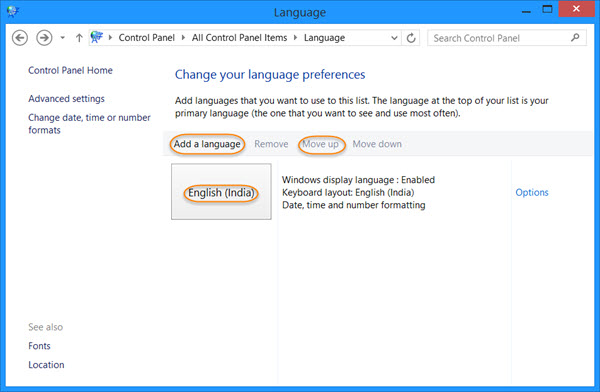Click the search magnifier icon
The image size is (600, 392).
(x=575, y=38)
